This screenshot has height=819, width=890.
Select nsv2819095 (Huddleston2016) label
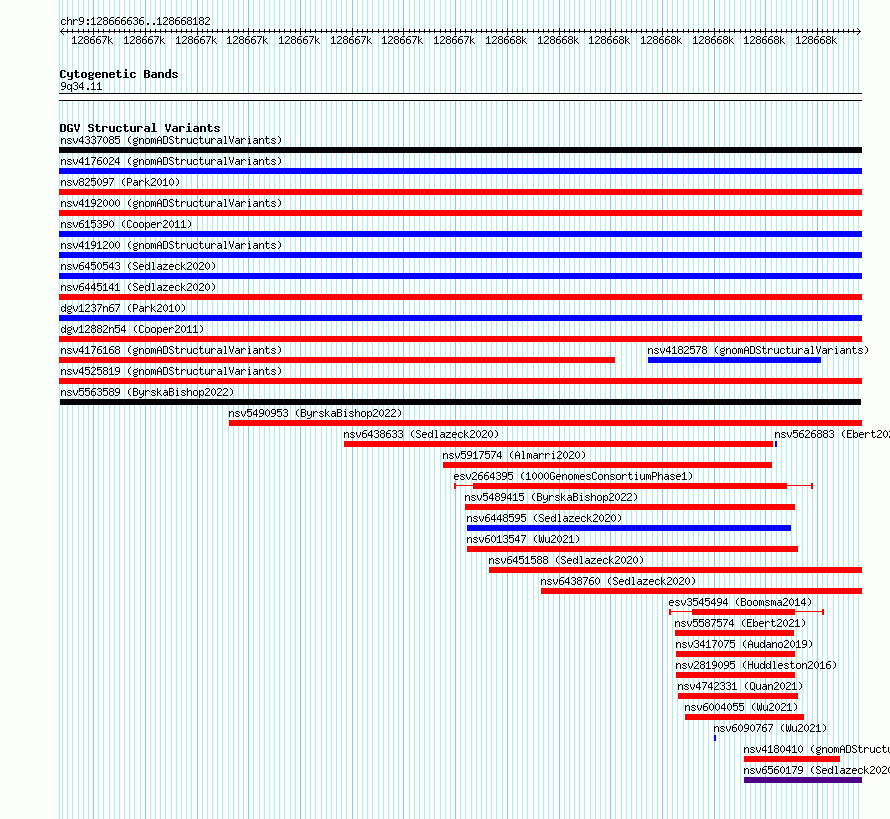point(756,665)
